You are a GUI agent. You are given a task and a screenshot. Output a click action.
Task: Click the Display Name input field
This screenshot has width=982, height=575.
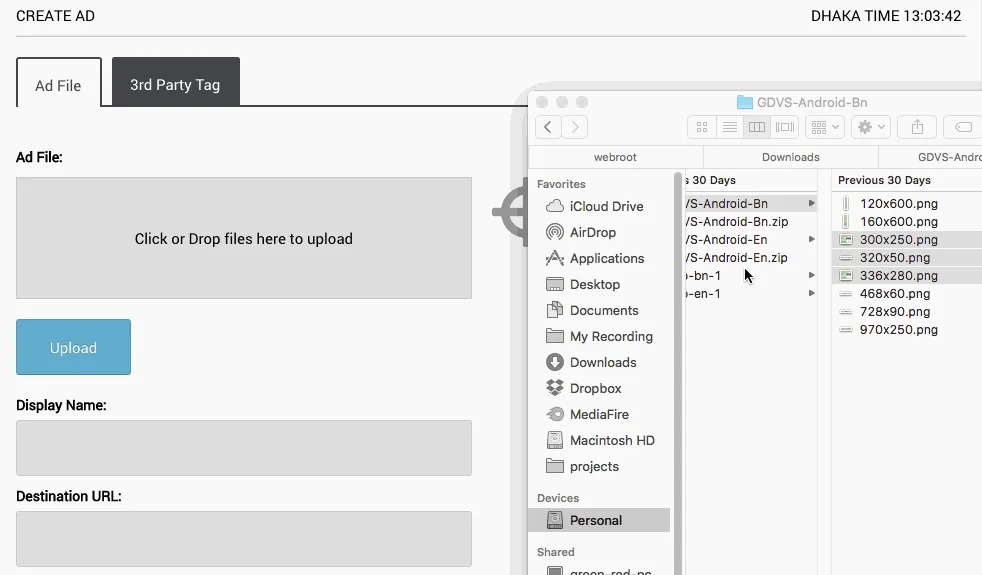244,448
